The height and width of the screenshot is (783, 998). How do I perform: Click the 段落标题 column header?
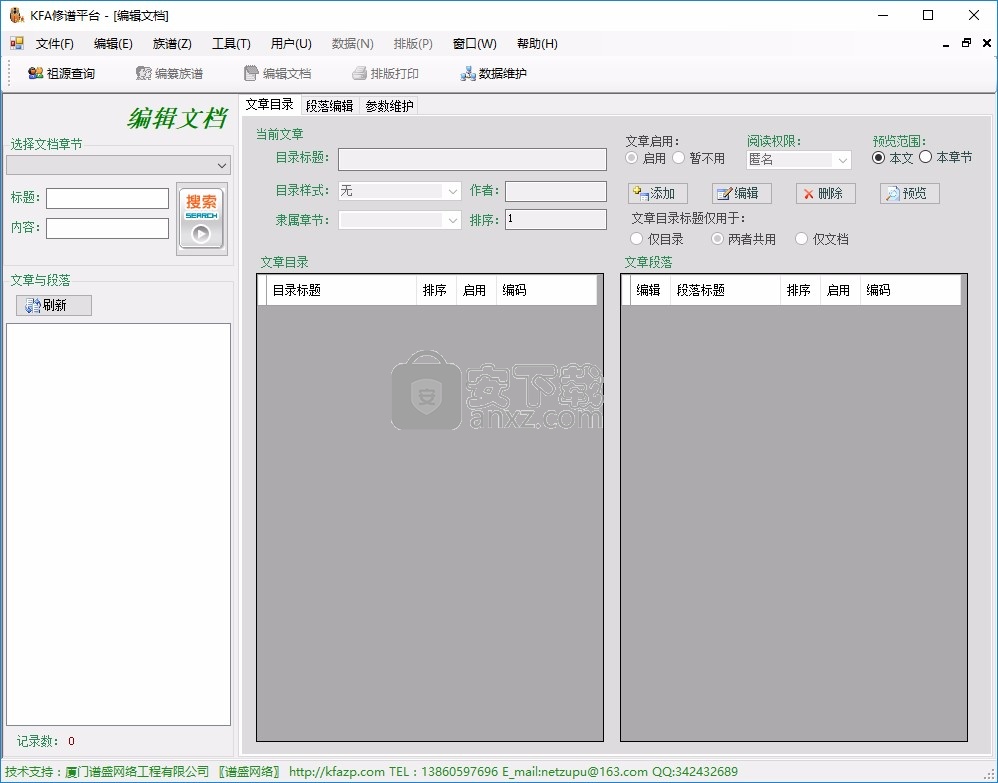[725, 290]
